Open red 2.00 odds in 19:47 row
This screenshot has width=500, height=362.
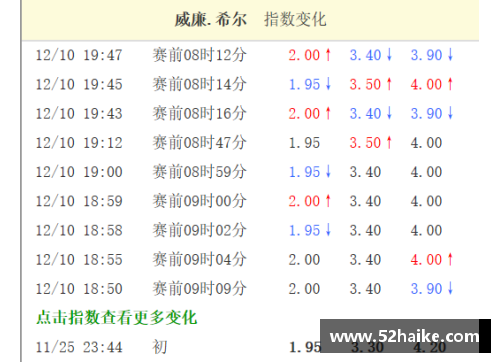click(x=304, y=55)
